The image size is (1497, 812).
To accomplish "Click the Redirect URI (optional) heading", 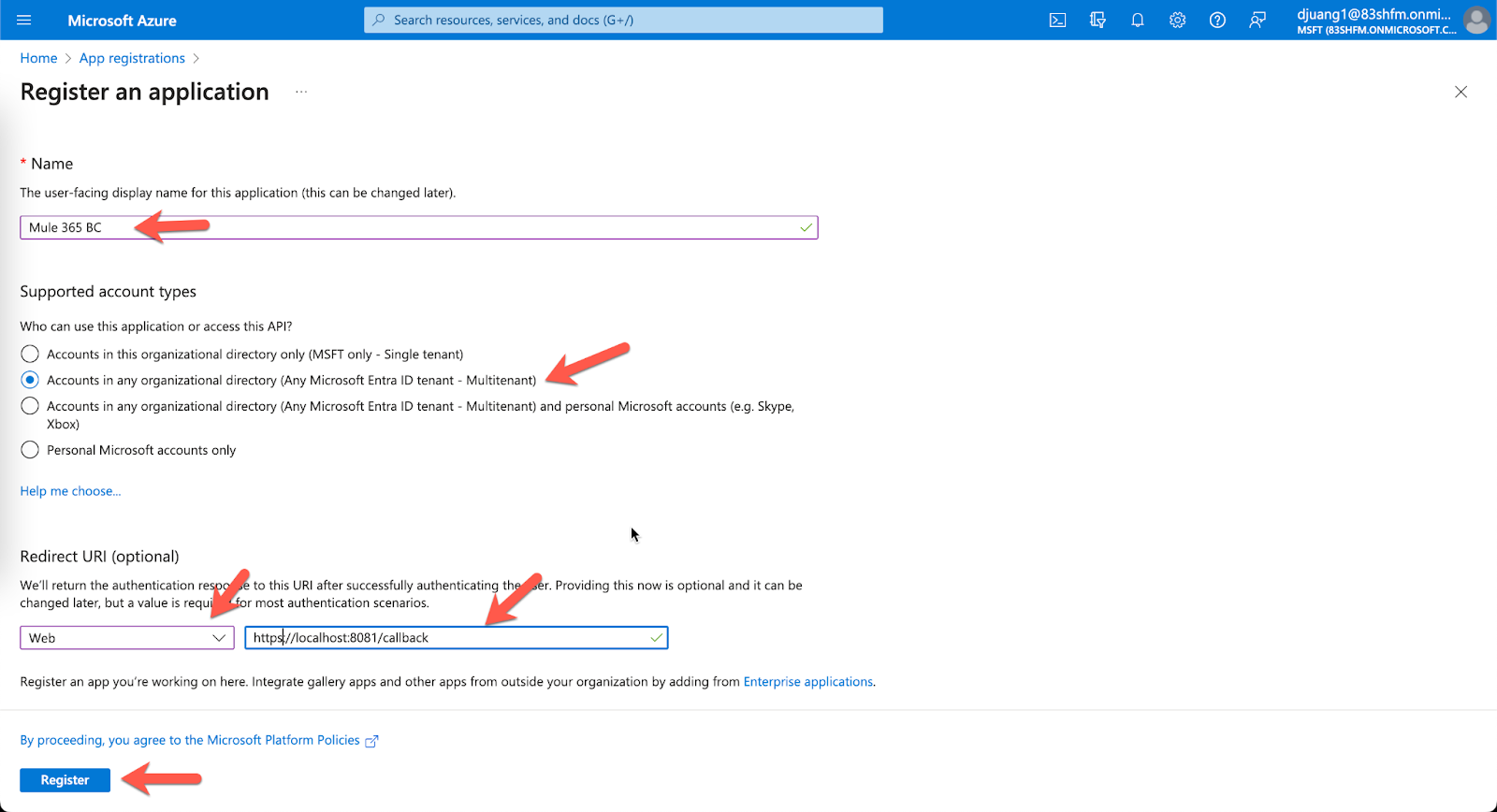I will click(99, 557).
